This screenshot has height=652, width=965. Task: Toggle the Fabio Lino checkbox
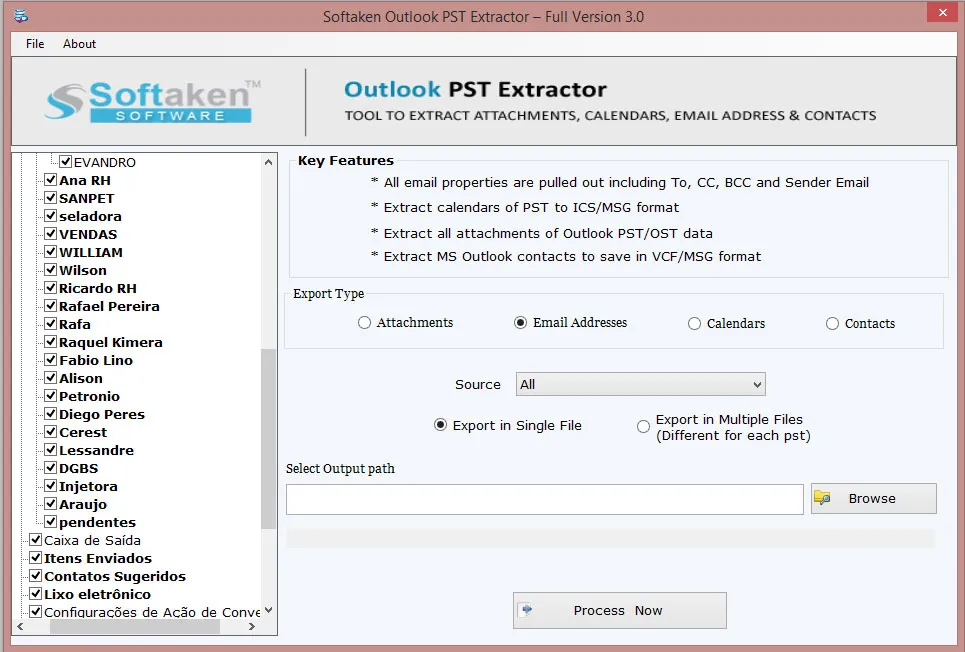click(x=51, y=360)
